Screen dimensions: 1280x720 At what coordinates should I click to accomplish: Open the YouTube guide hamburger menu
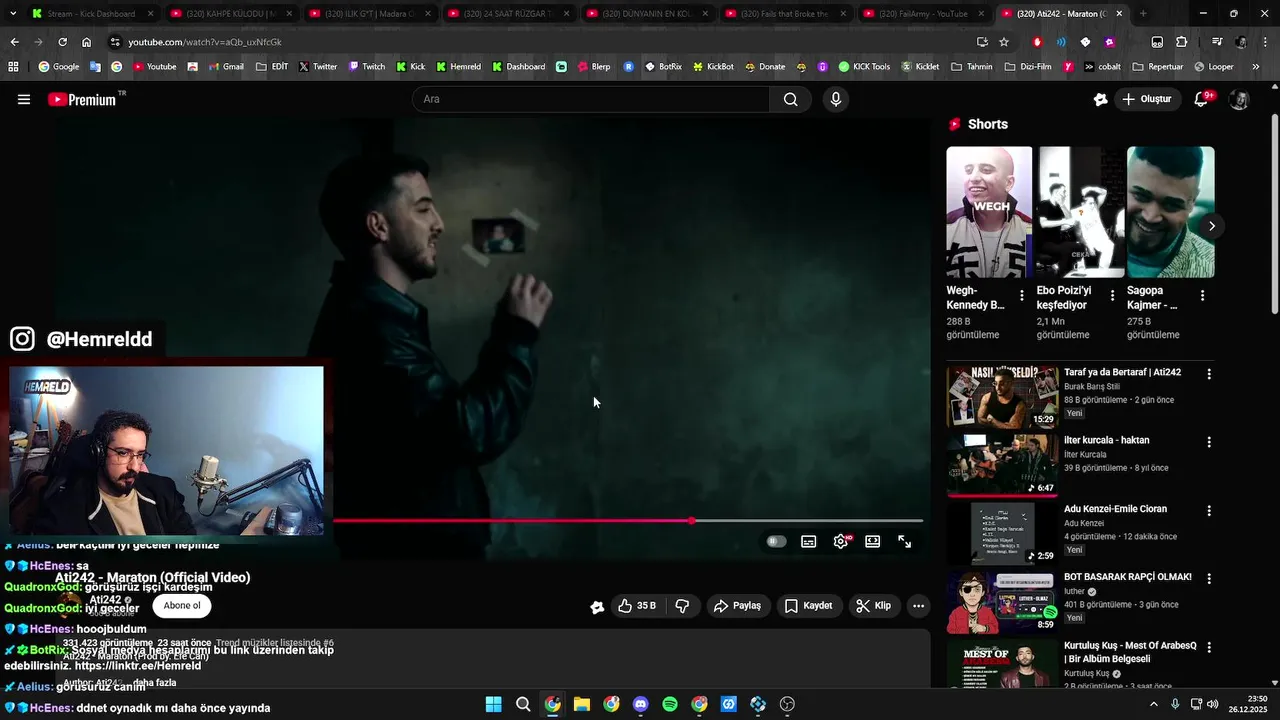coord(24,99)
